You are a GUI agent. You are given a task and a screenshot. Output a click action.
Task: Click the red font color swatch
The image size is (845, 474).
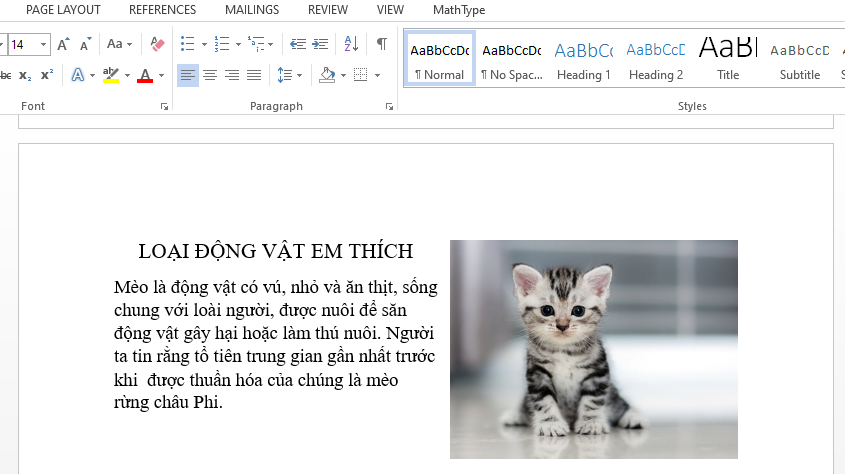[145, 75]
